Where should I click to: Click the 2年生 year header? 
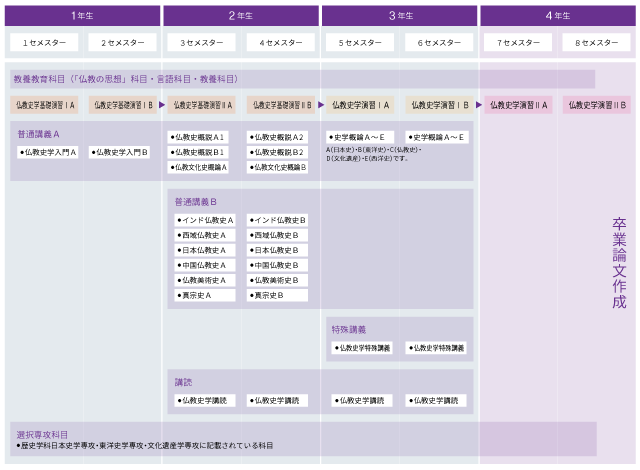241,16
